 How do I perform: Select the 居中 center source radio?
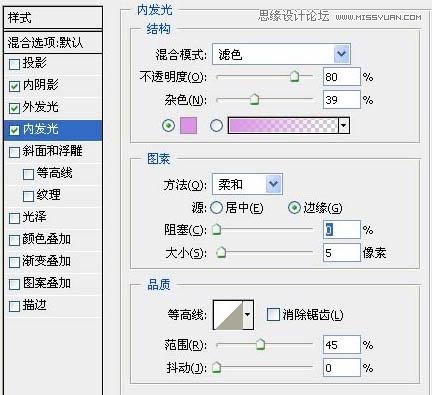[216, 208]
